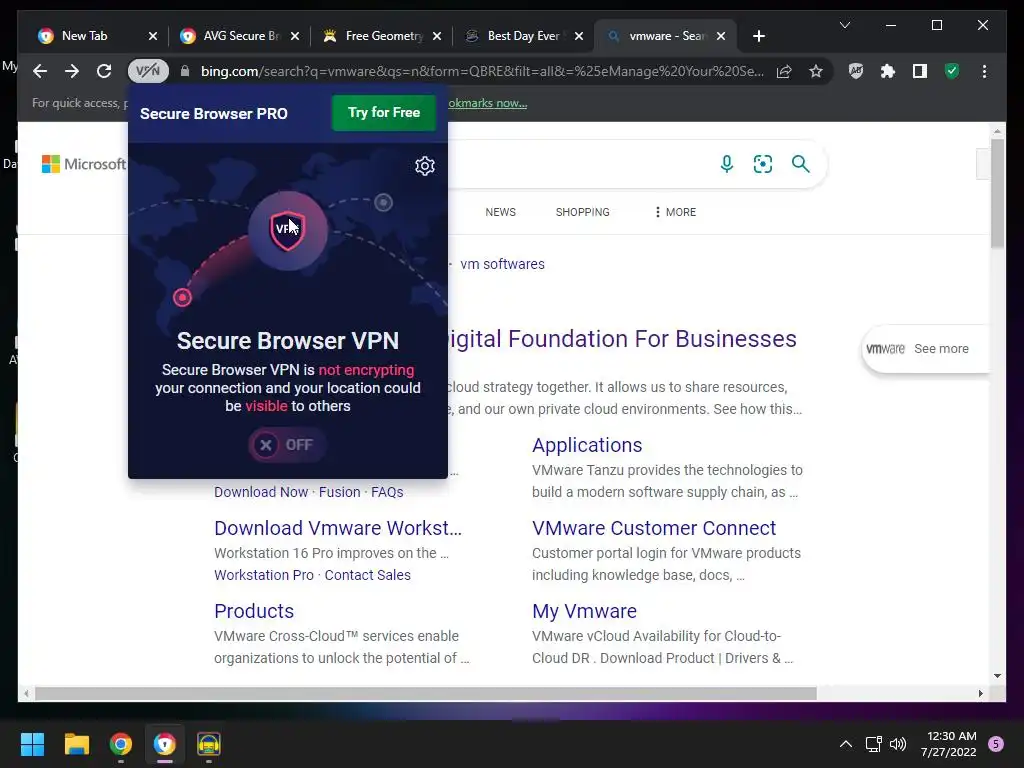Open the SHOPPING search category

[583, 212]
